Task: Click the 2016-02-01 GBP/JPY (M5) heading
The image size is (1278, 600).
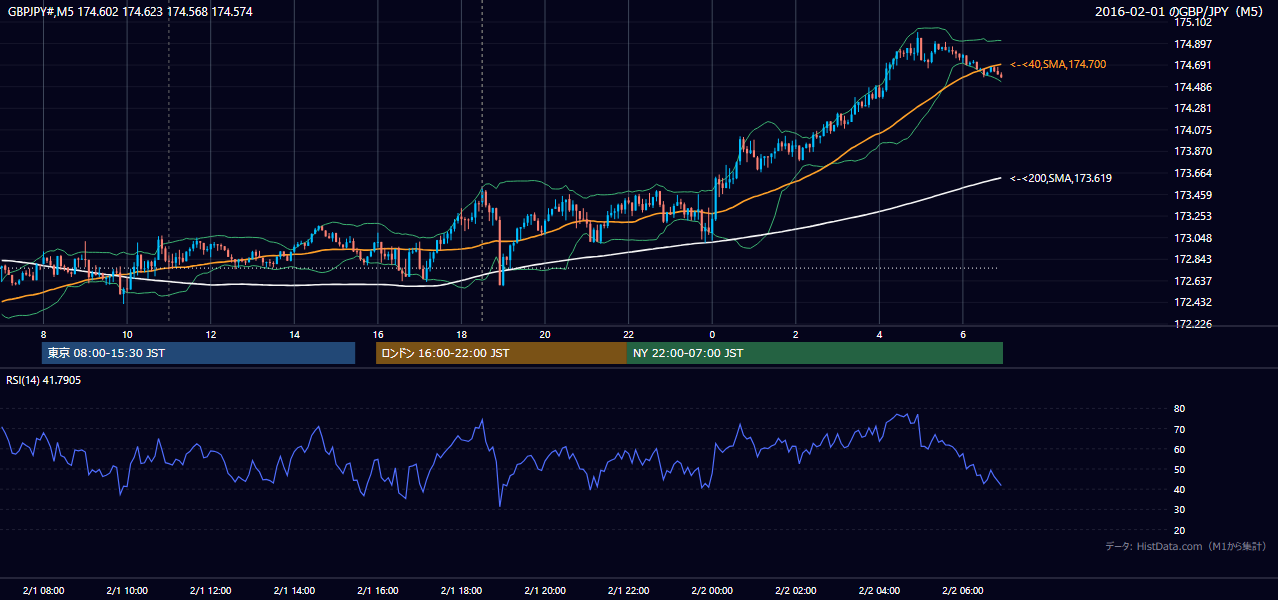Action: coord(1179,12)
